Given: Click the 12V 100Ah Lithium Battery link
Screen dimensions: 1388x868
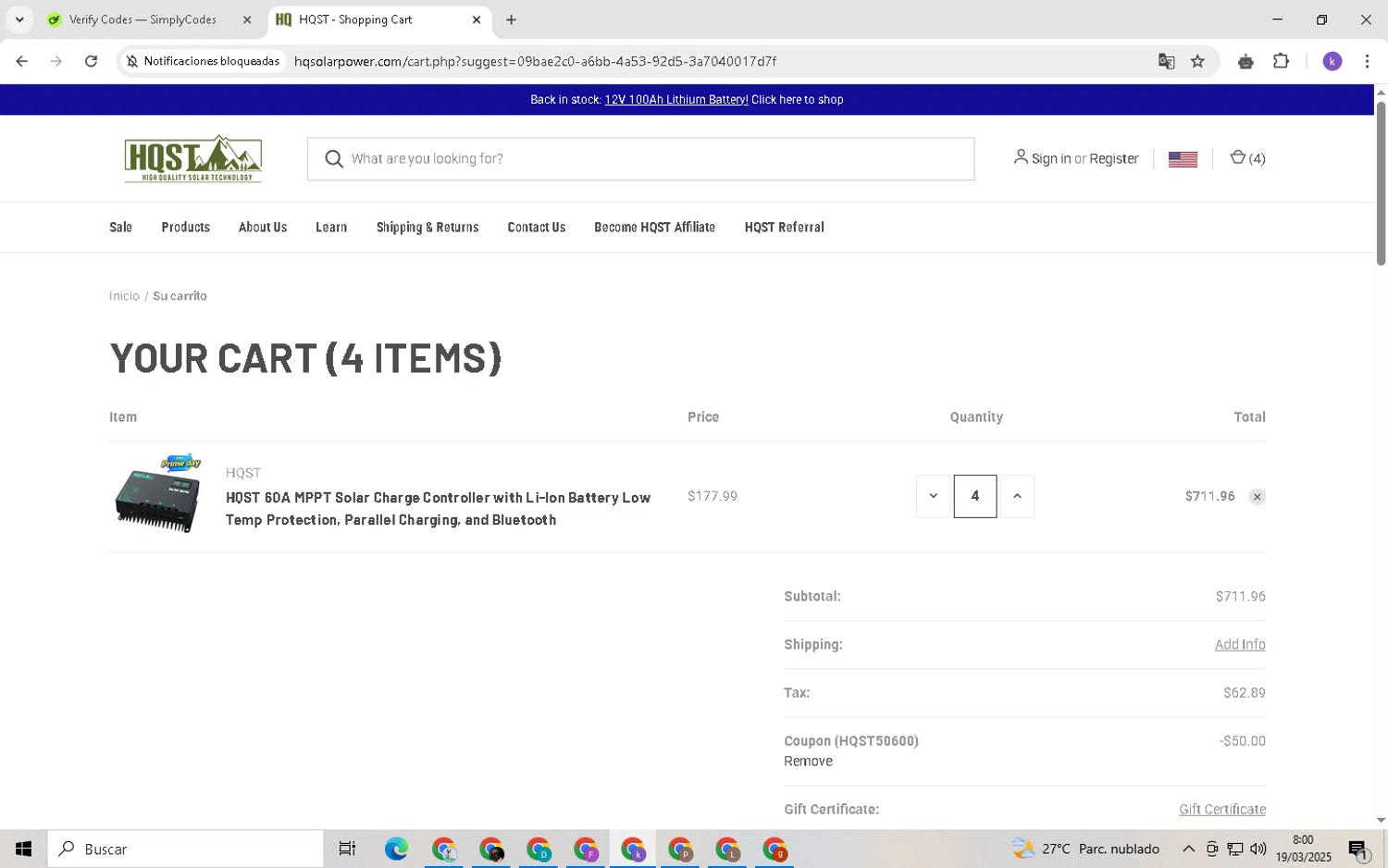Looking at the screenshot, I should pyautogui.click(x=676, y=99).
